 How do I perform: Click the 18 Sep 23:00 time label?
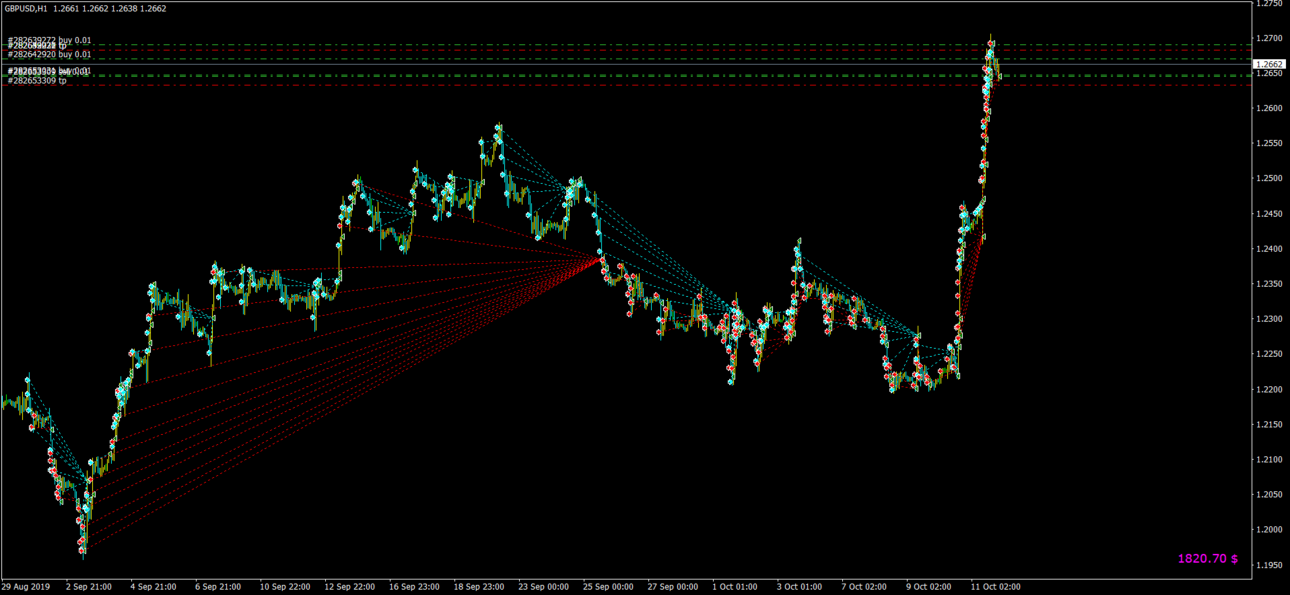click(479, 587)
